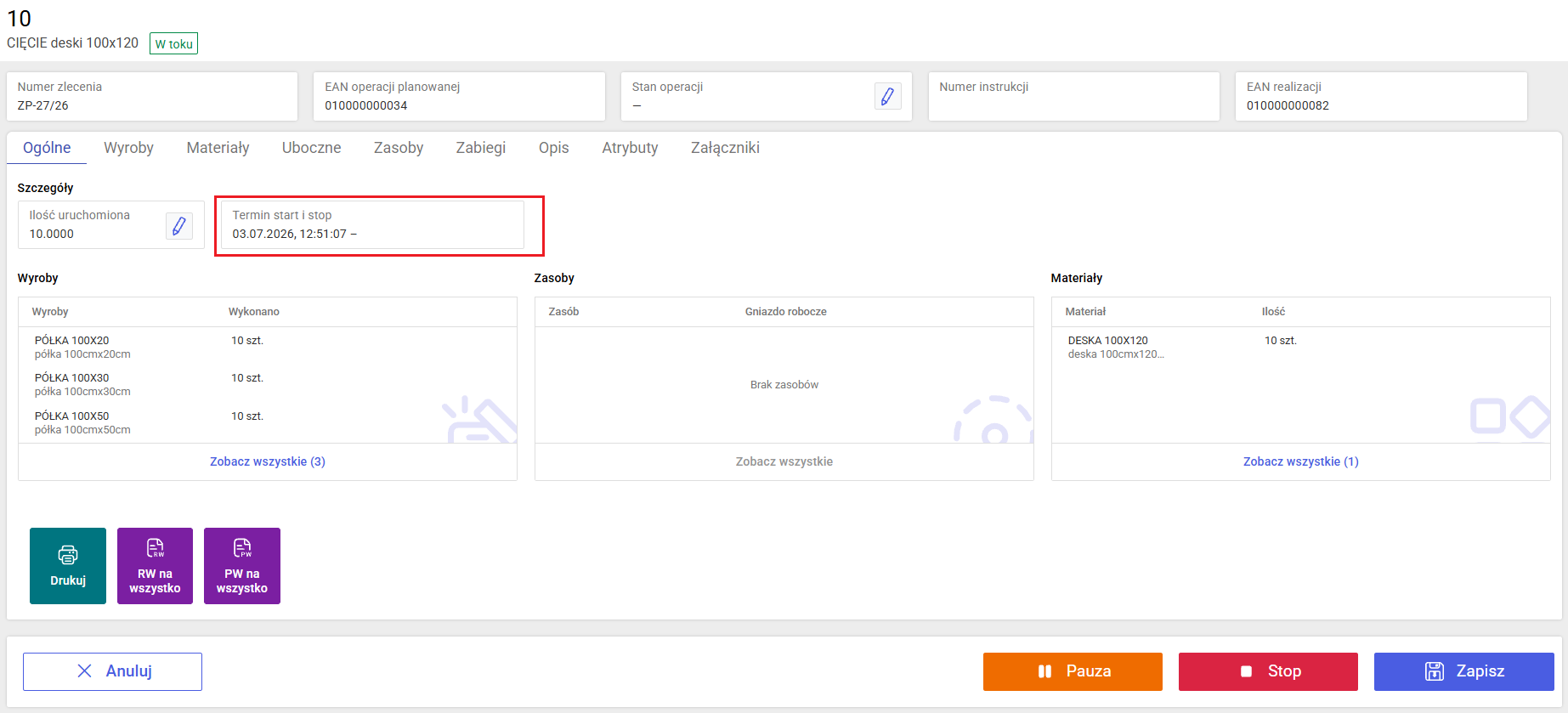Viewport: 1568px width, 713px height.
Task: Click the Materiał column header
Action: pos(1085,312)
